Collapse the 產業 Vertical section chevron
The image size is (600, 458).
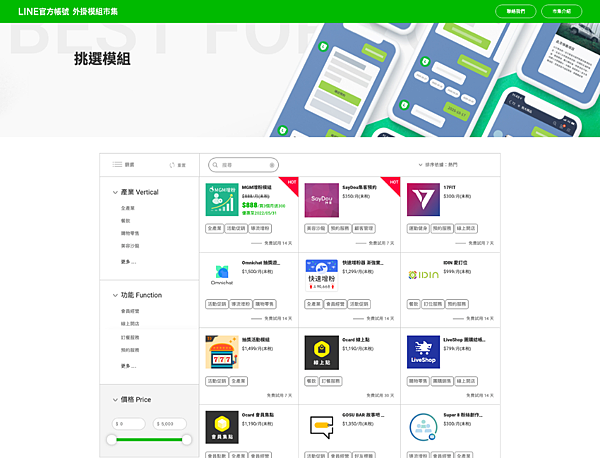(115, 192)
